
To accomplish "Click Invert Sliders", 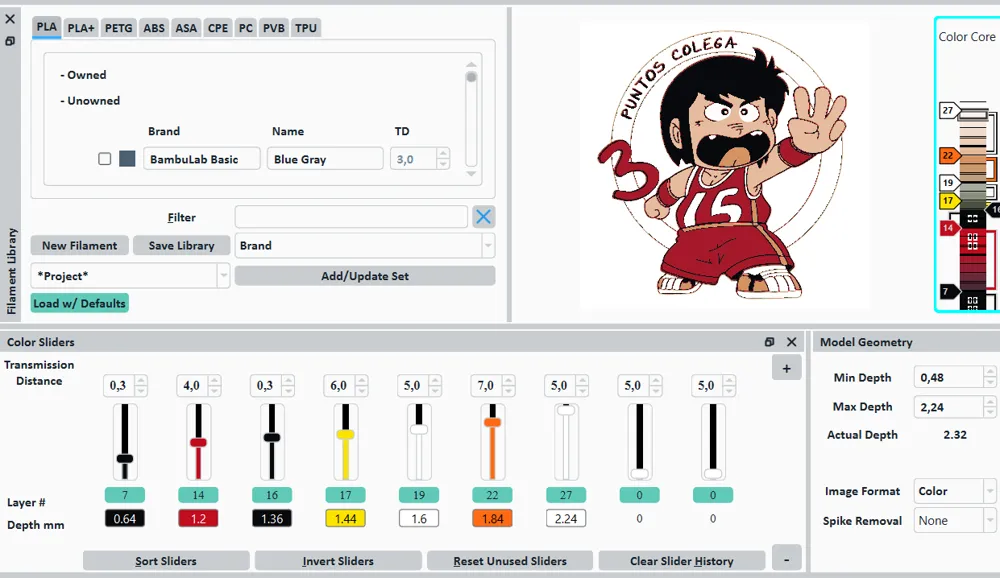I will [338, 561].
